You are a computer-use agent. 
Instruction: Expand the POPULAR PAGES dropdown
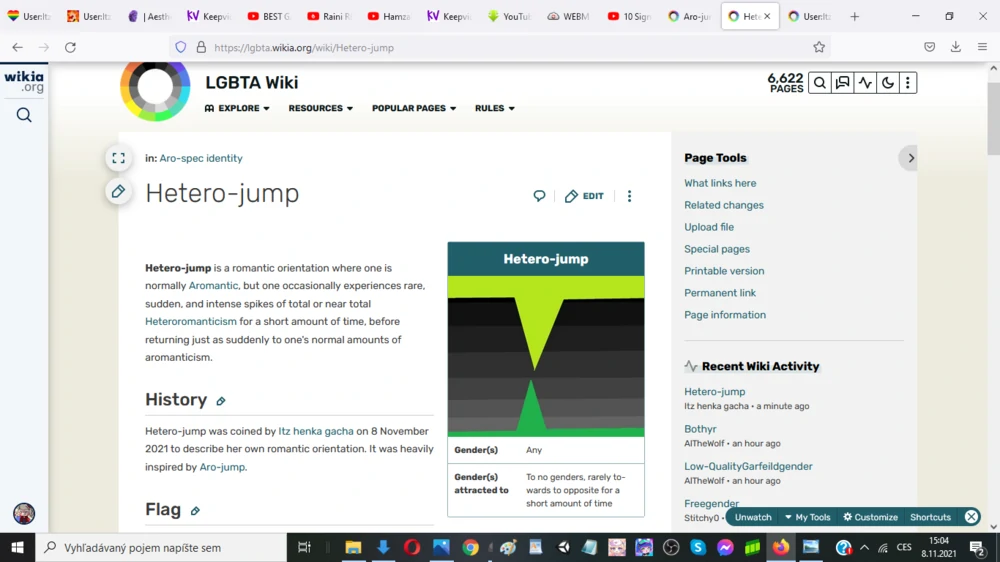414,108
